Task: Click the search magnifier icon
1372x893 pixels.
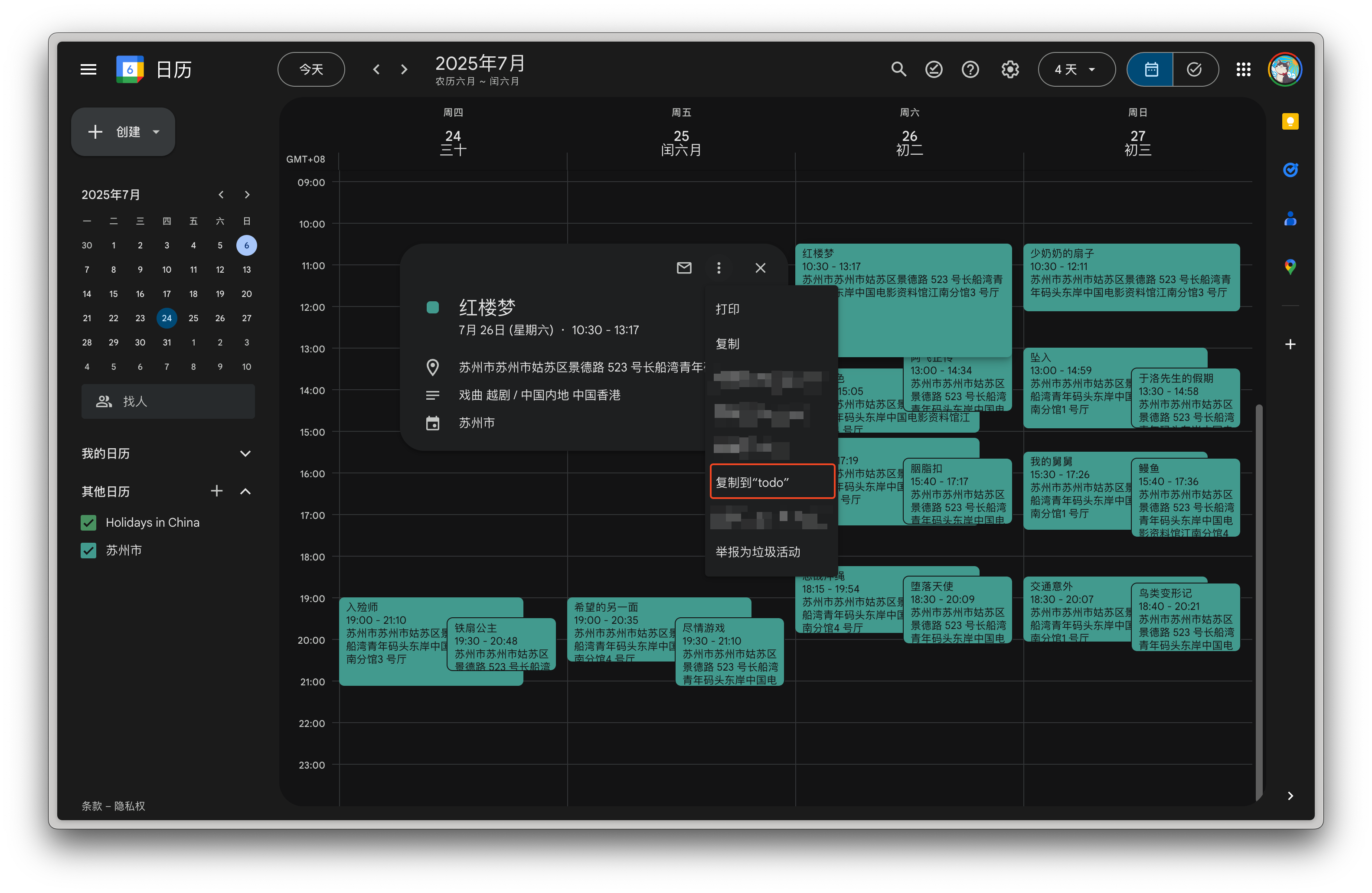Action: [898, 70]
